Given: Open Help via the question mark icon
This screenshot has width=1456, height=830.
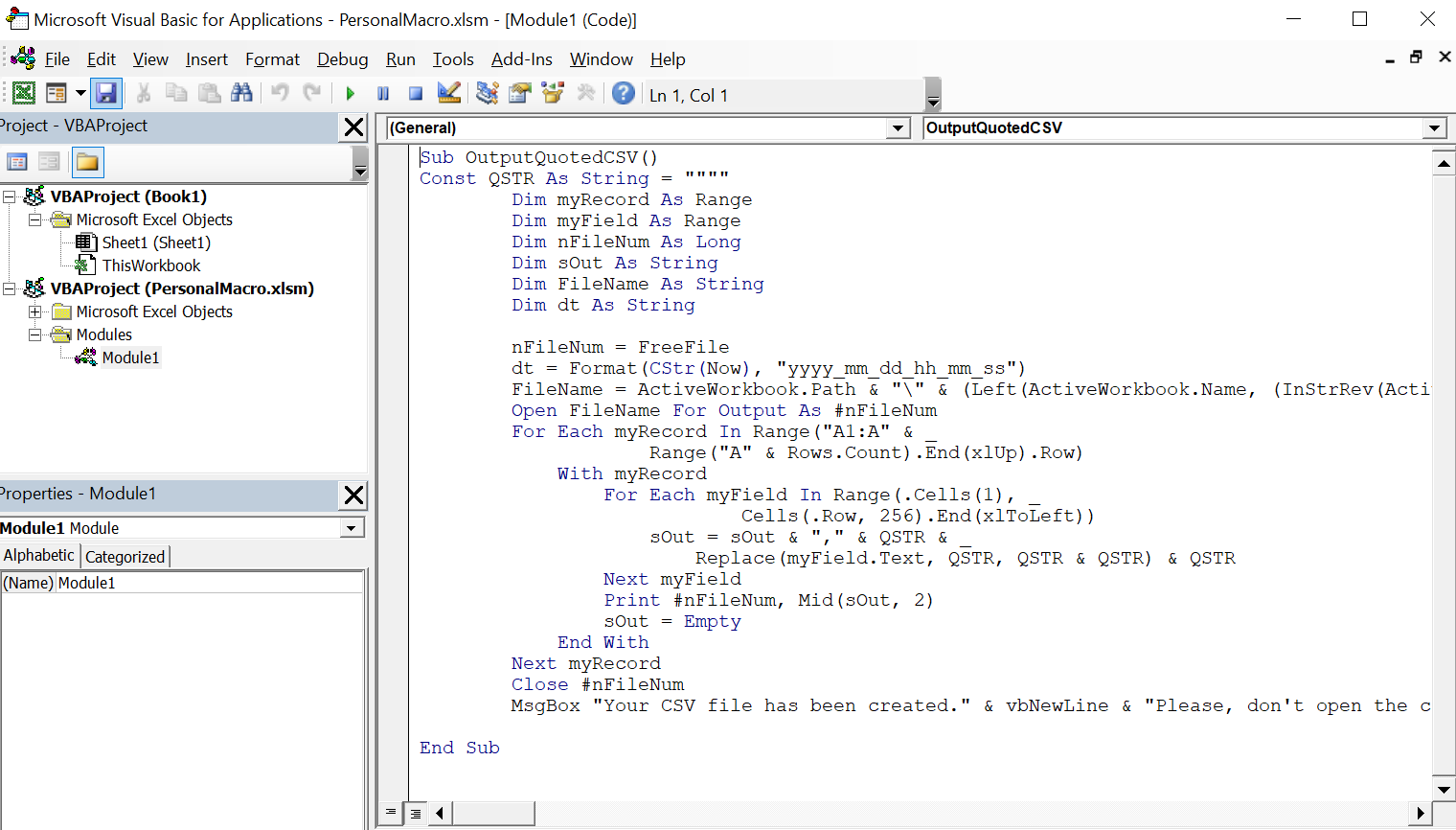Looking at the screenshot, I should tap(624, 93).
